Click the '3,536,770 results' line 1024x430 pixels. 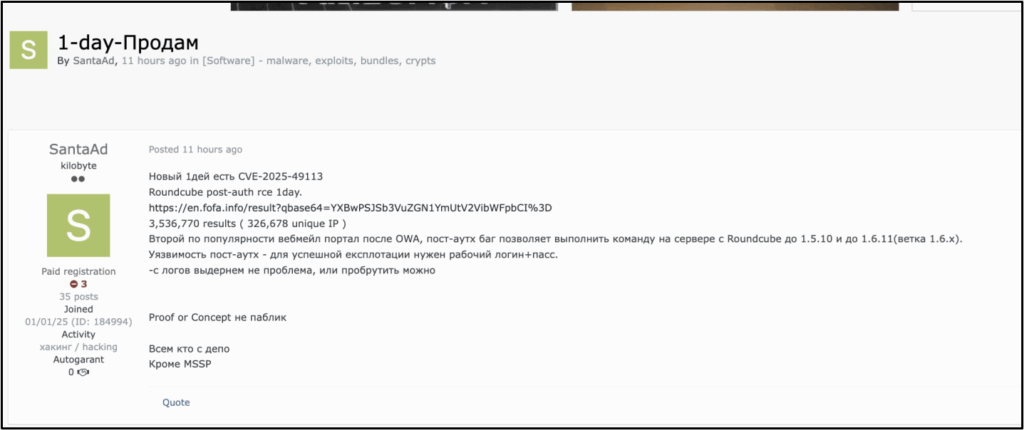click(x=248, y=223)
